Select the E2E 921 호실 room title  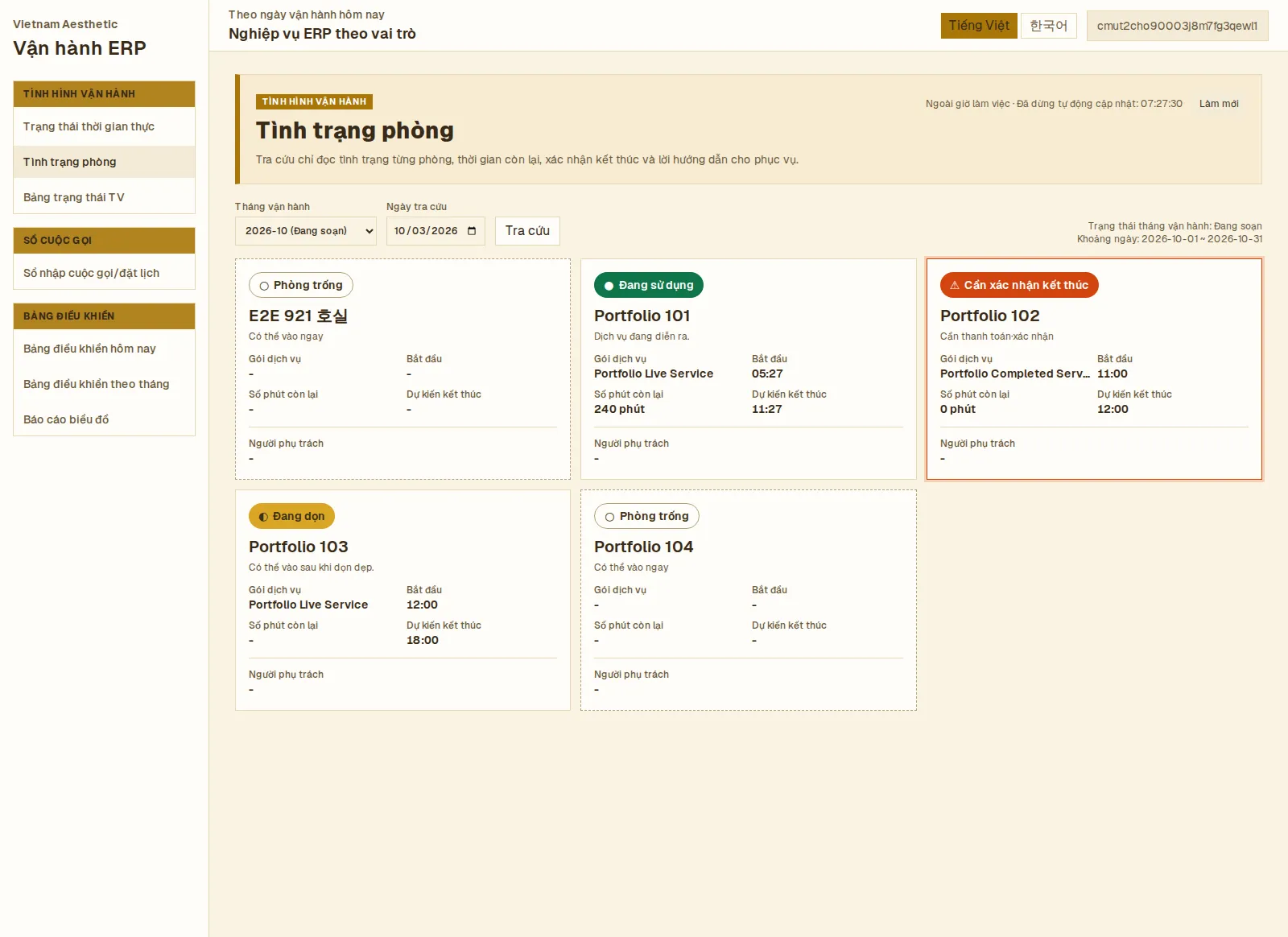298,316
